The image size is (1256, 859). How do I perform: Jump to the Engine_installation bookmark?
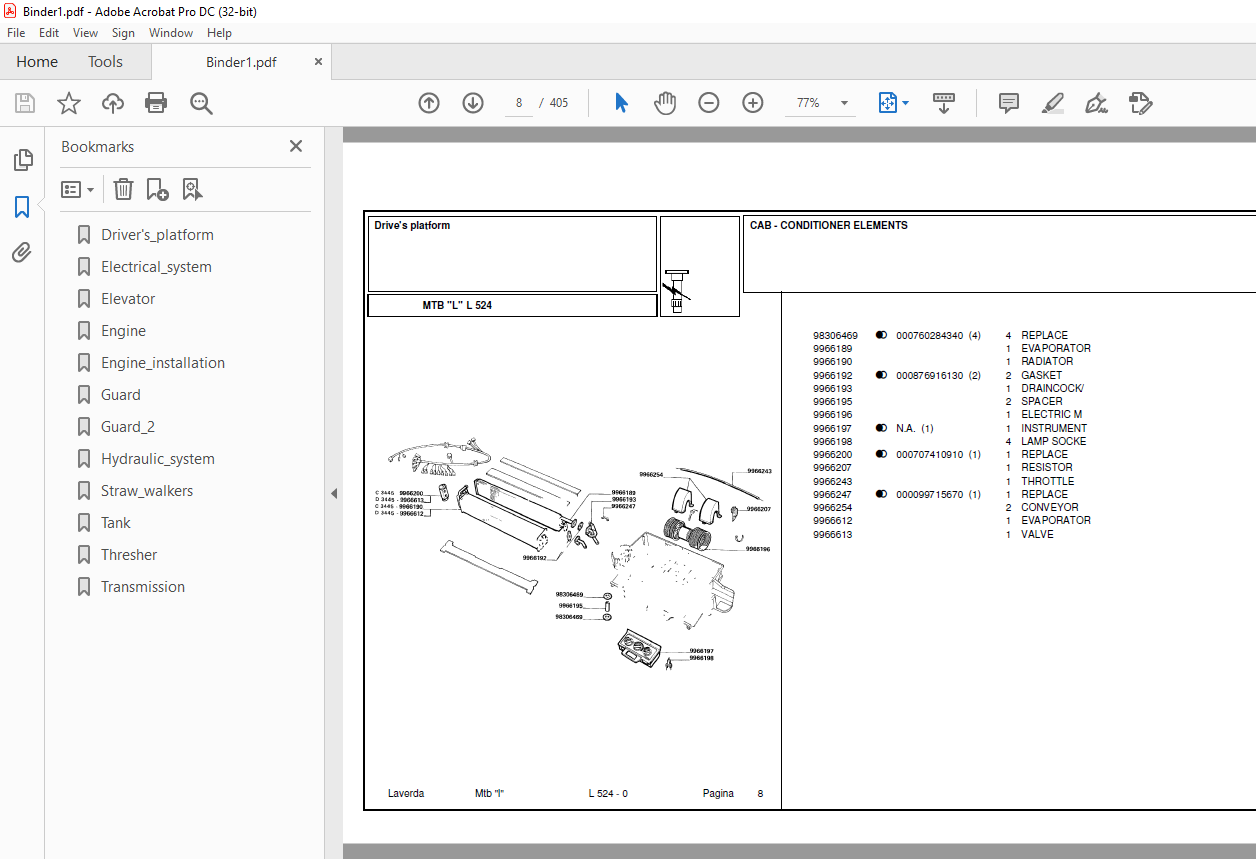pyautogui.click(x=163, y=363)
